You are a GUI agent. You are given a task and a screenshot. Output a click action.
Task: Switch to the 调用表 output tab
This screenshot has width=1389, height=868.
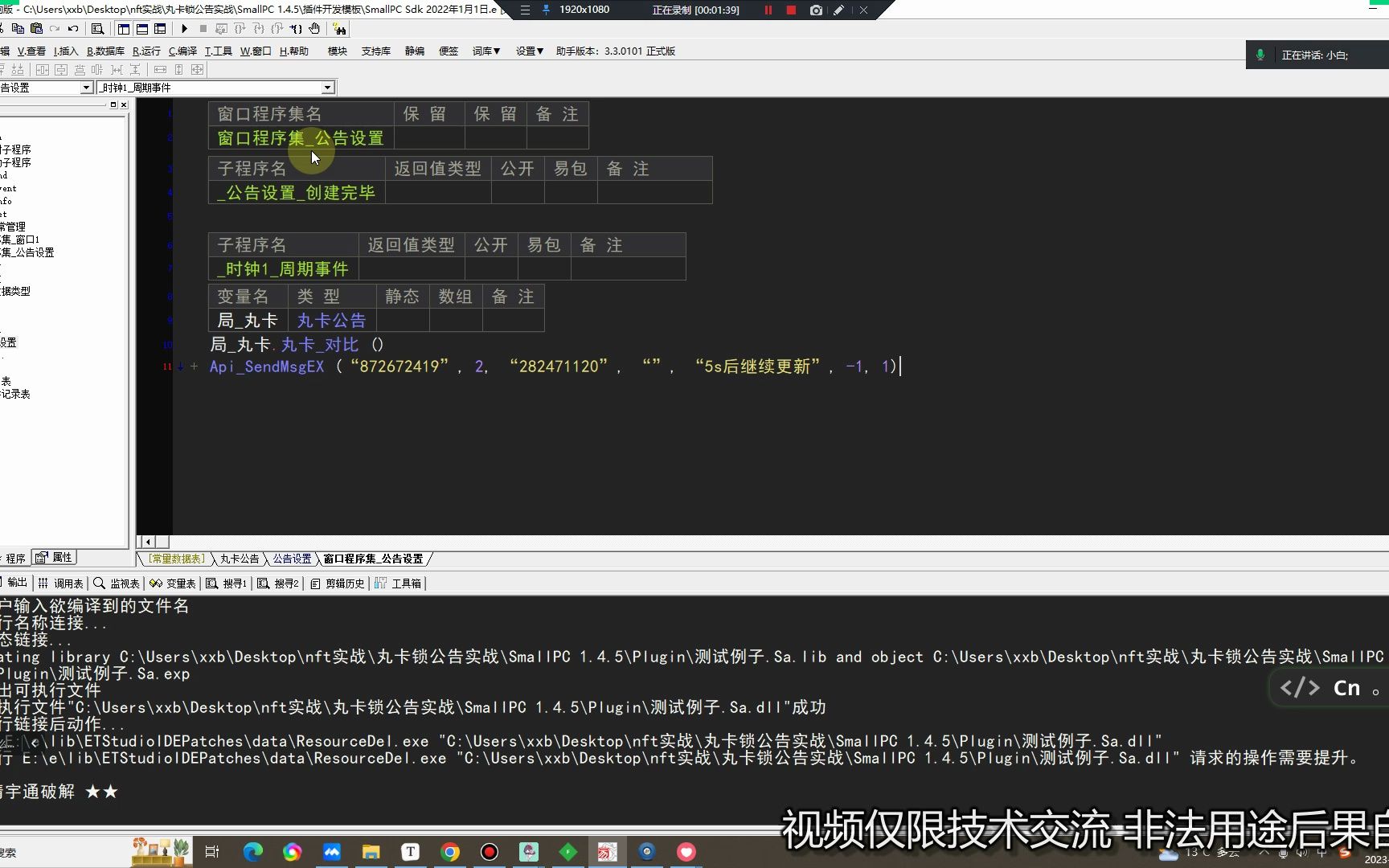click(x=61, y=583)
